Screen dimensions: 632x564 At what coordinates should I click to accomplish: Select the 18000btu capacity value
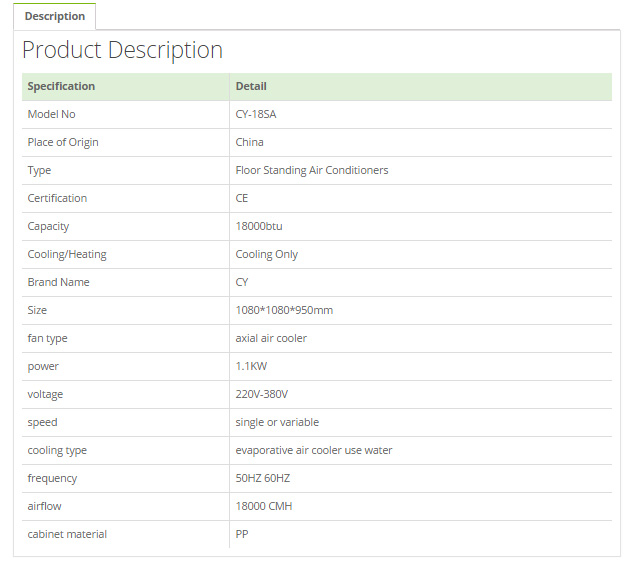tap(259, 226)
